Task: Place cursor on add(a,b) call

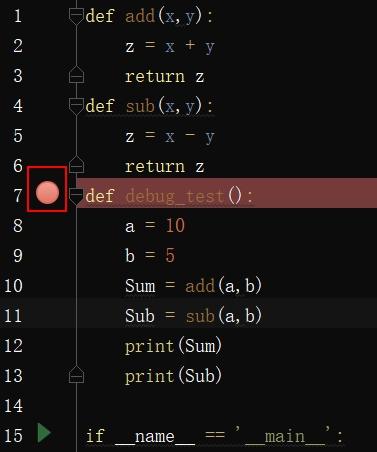Action: pos(223,286)
